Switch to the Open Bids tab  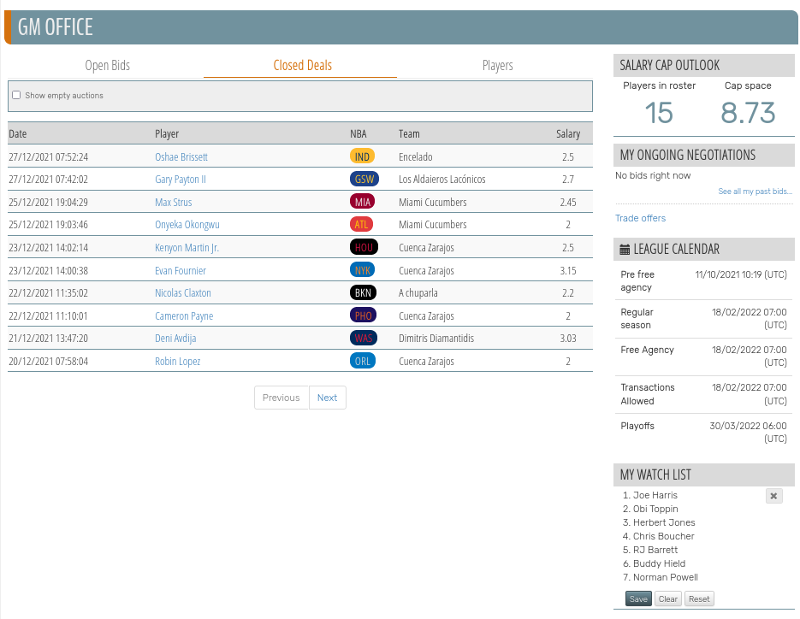(107, 66)
